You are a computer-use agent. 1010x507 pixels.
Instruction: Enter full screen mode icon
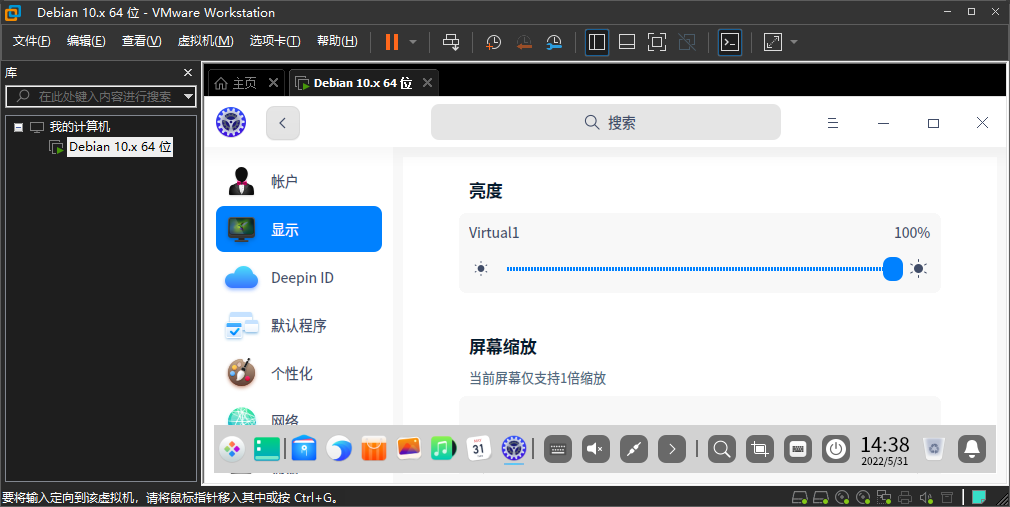656,42
